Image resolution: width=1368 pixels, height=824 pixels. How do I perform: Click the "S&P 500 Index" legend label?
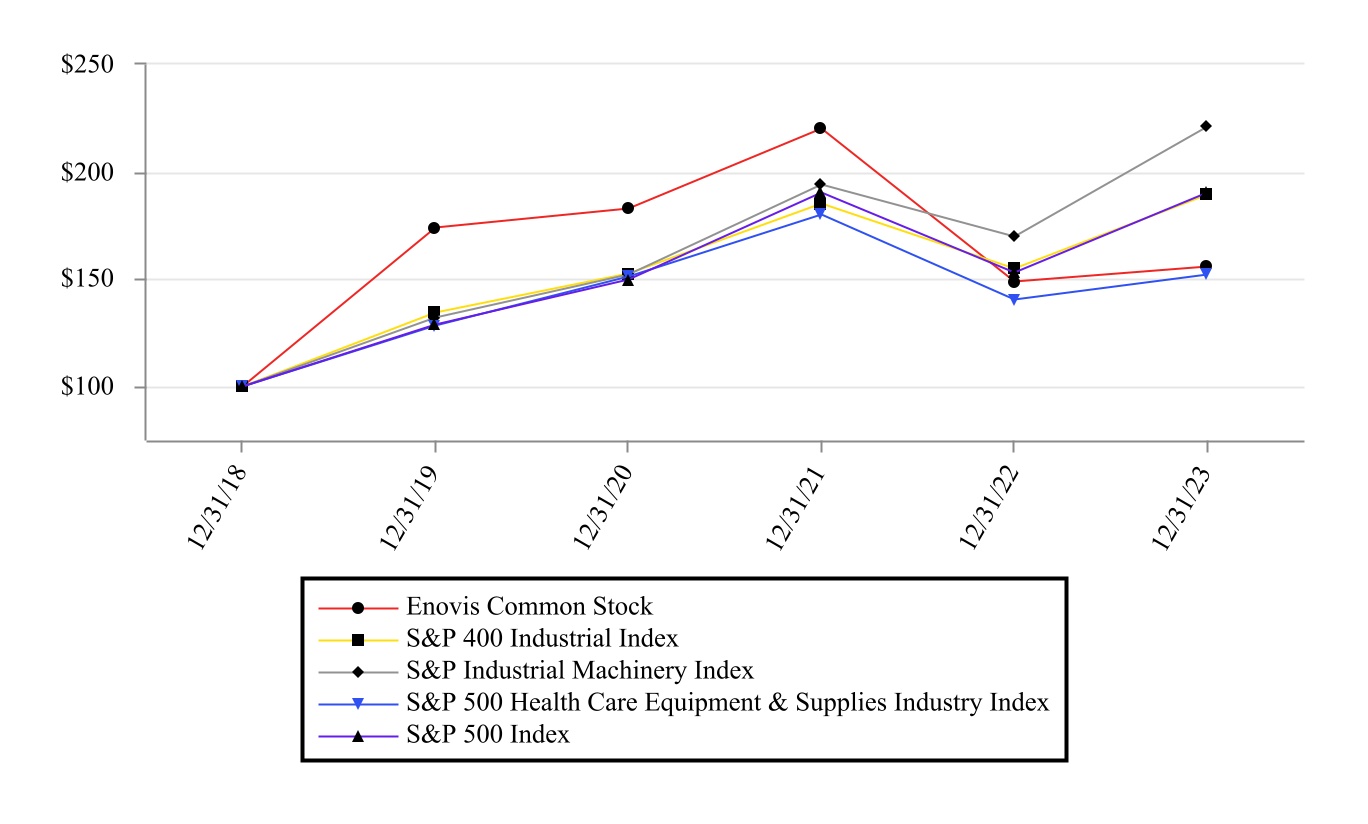click(x=488, y=735)
